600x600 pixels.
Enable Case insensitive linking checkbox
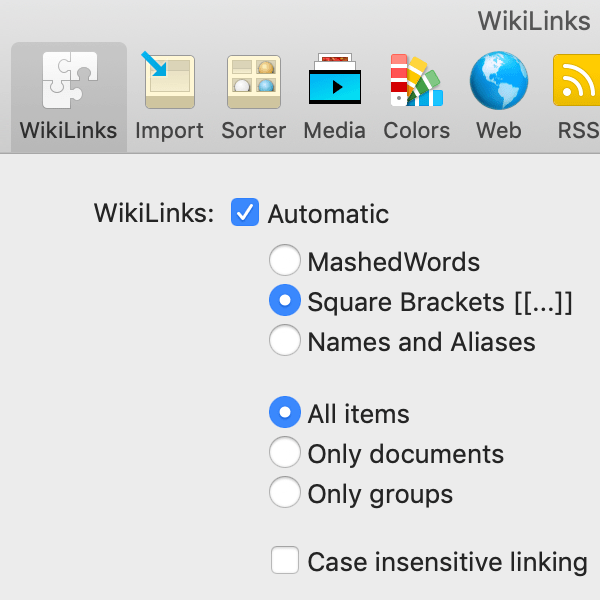click(x=285, y=560)
